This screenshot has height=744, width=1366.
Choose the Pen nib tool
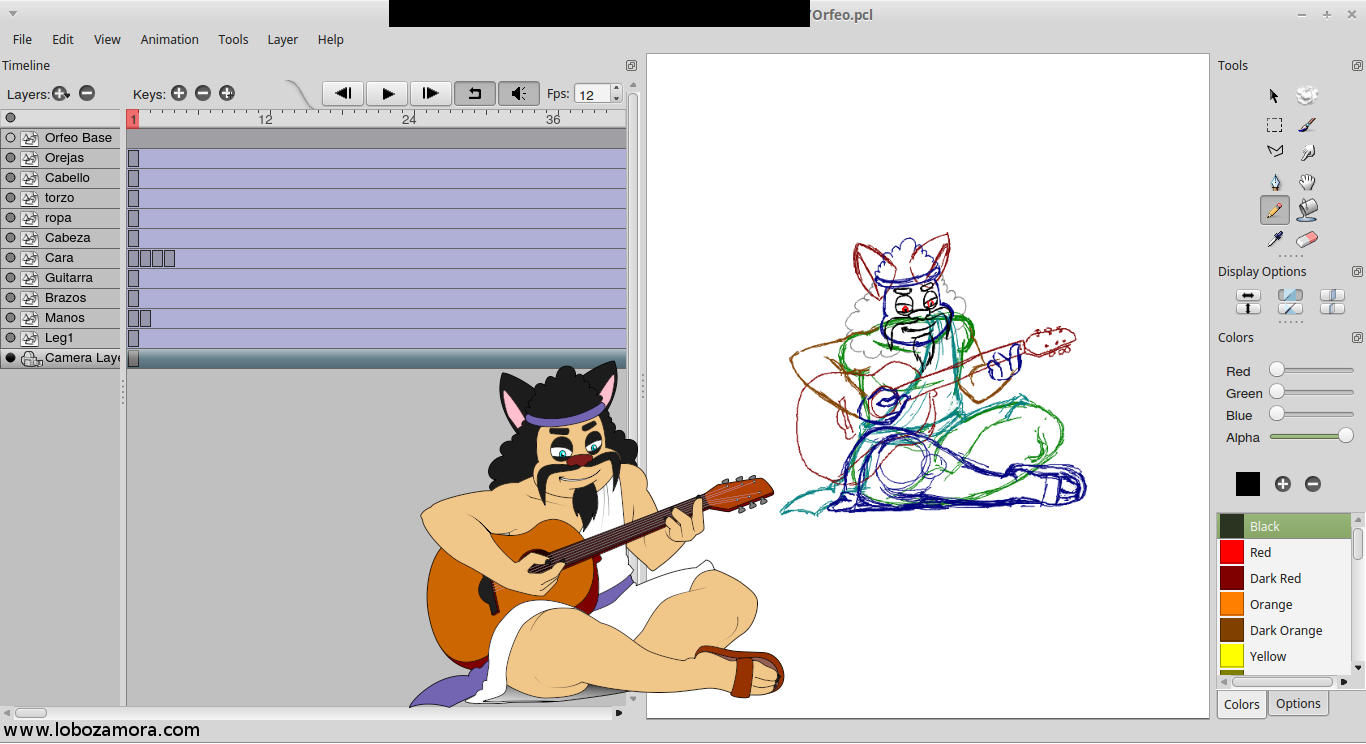pos(1274,182)
